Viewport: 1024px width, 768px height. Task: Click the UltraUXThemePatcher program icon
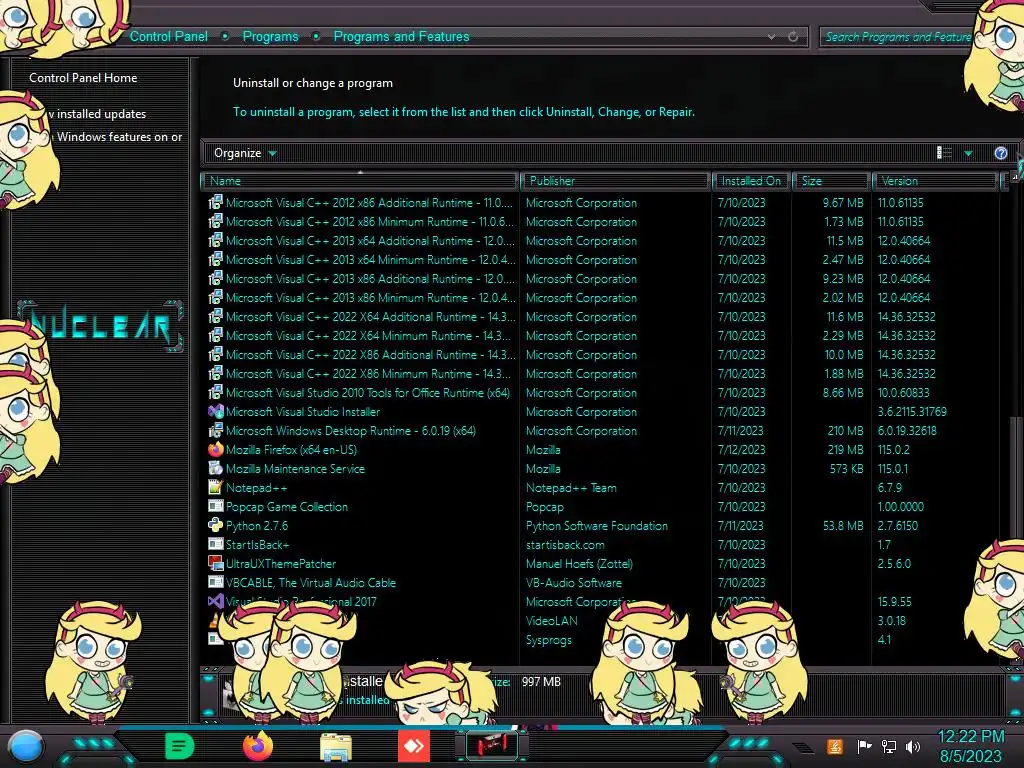216,563
